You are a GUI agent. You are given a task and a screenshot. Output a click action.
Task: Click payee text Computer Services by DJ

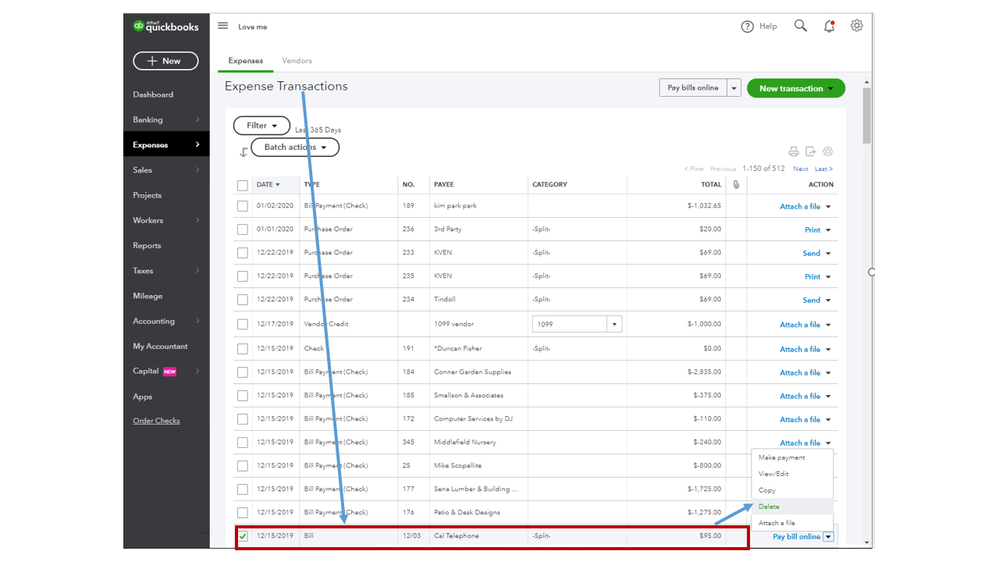[x=473, y=419]
